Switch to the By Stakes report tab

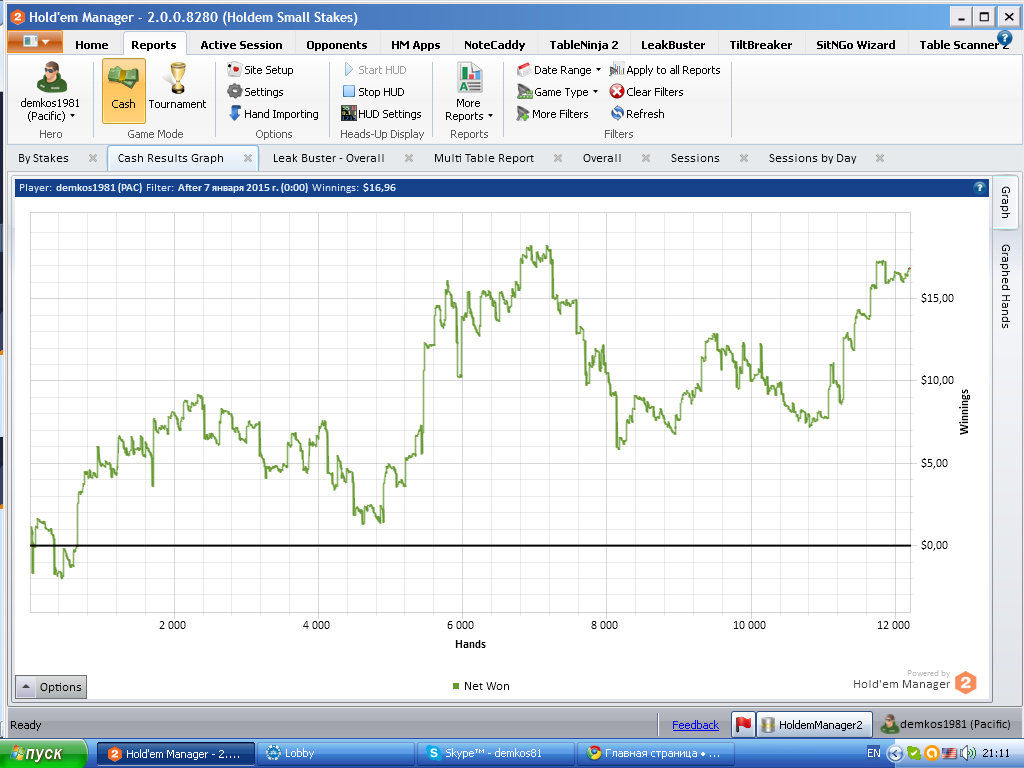43,158
